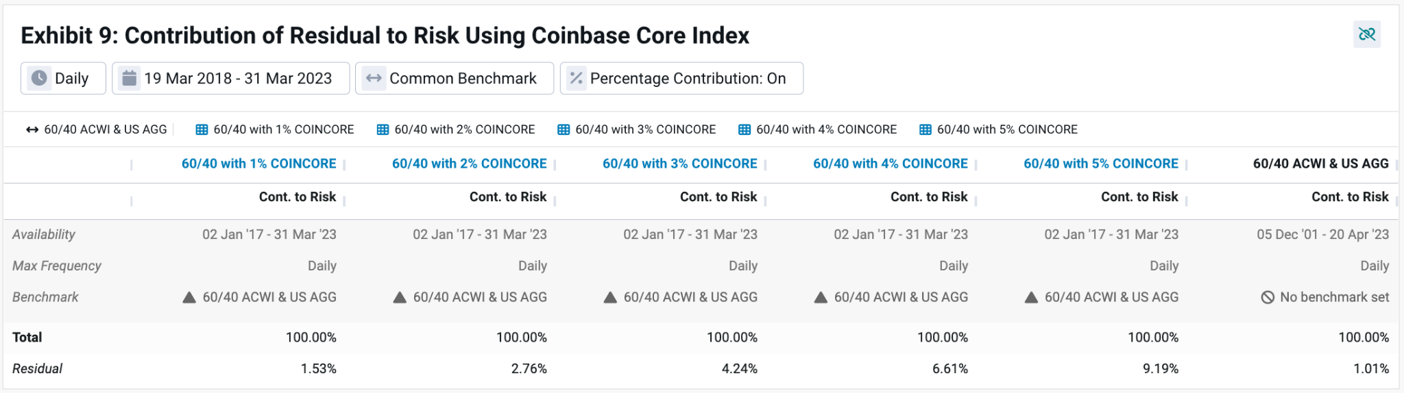Select 60/40 ACWI & US AGG legend item

(x=96, y=130)
